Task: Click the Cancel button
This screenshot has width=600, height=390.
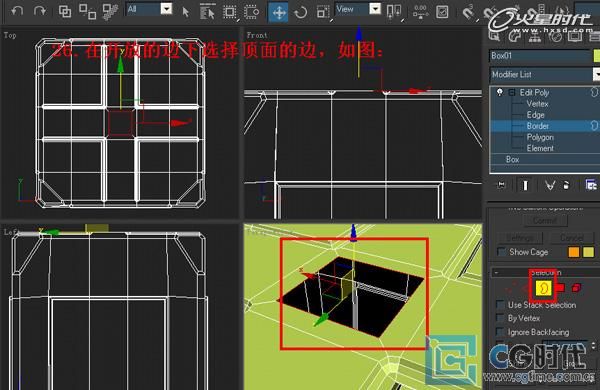Action: [x=572, y=238]
